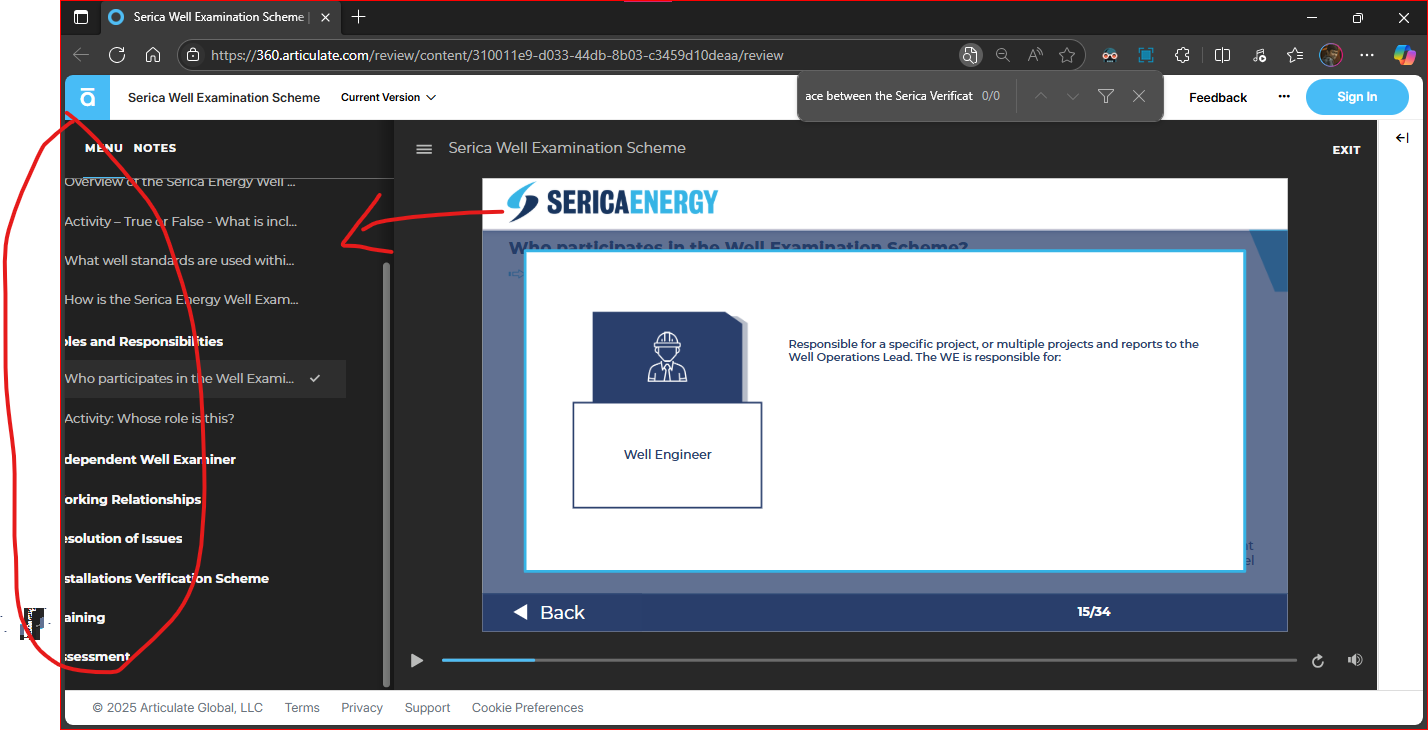This screenshot has width=1428, height=730.
Task: Expand Working Relationships section
Action: coord(132,499)
